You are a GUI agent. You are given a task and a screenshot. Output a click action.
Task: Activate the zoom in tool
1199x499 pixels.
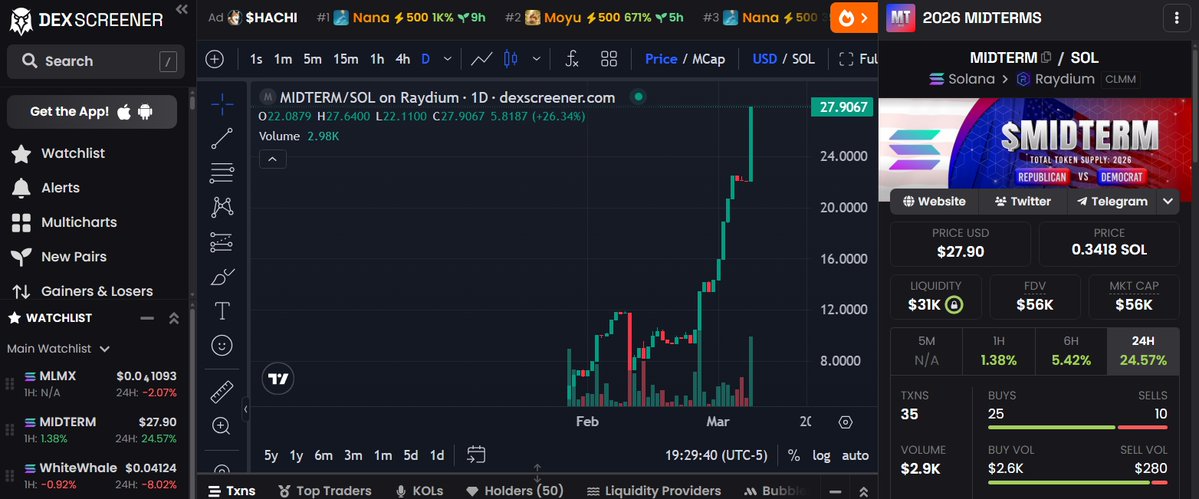point(222,426)
